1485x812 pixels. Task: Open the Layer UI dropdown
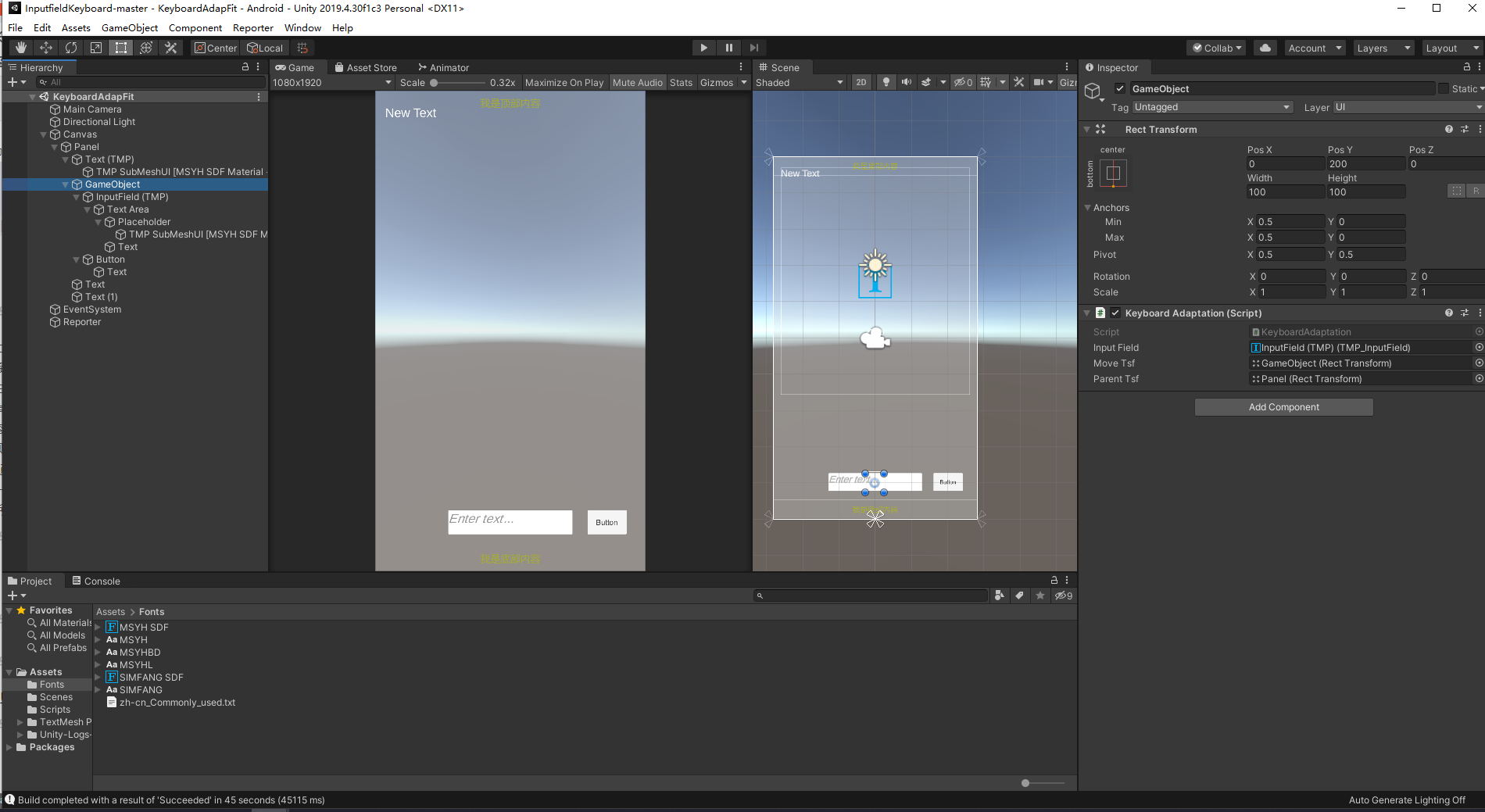click(x=1408, y=107)
